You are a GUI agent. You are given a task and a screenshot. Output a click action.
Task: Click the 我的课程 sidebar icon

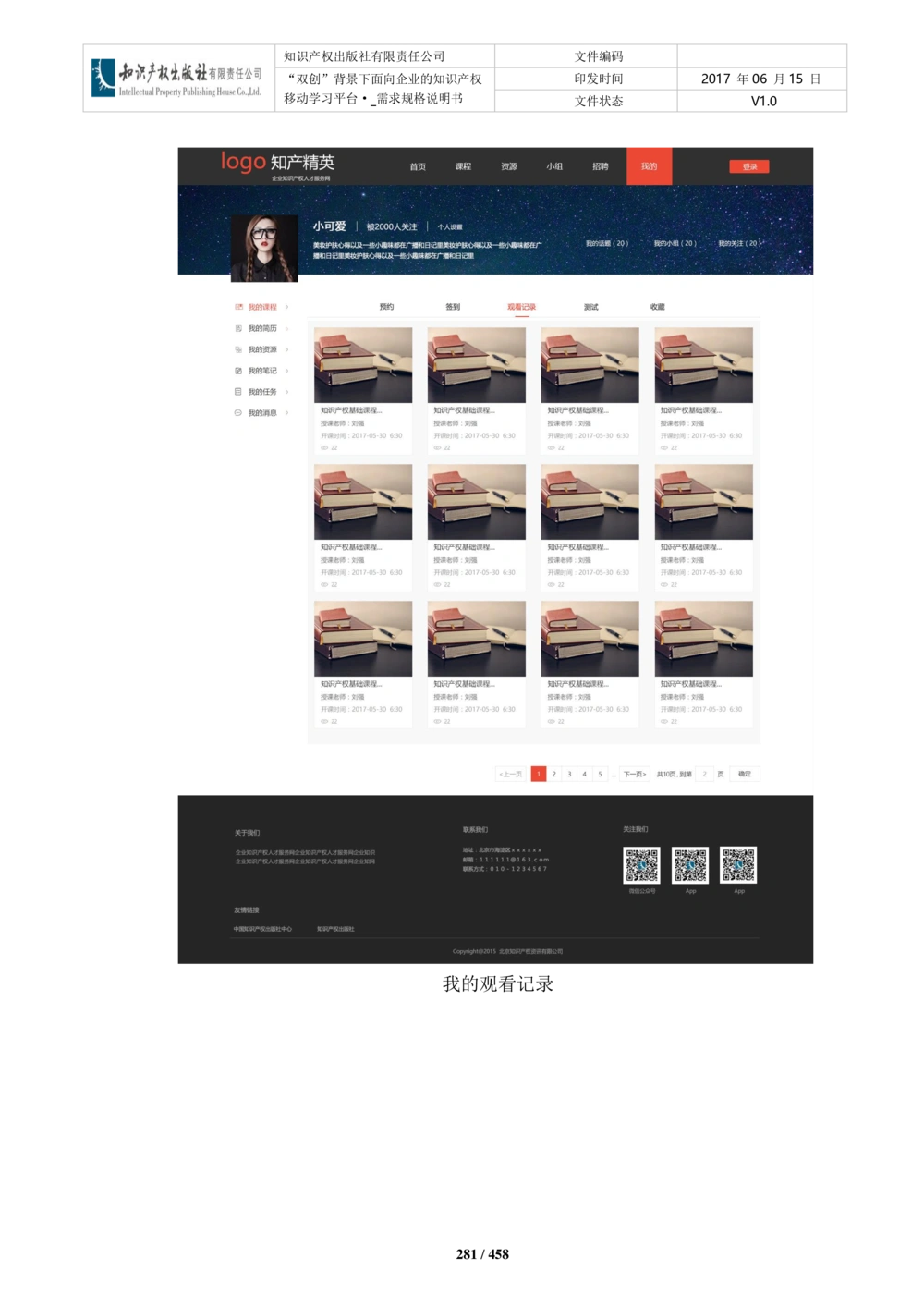pyautogui.click(x=238, y=307)
